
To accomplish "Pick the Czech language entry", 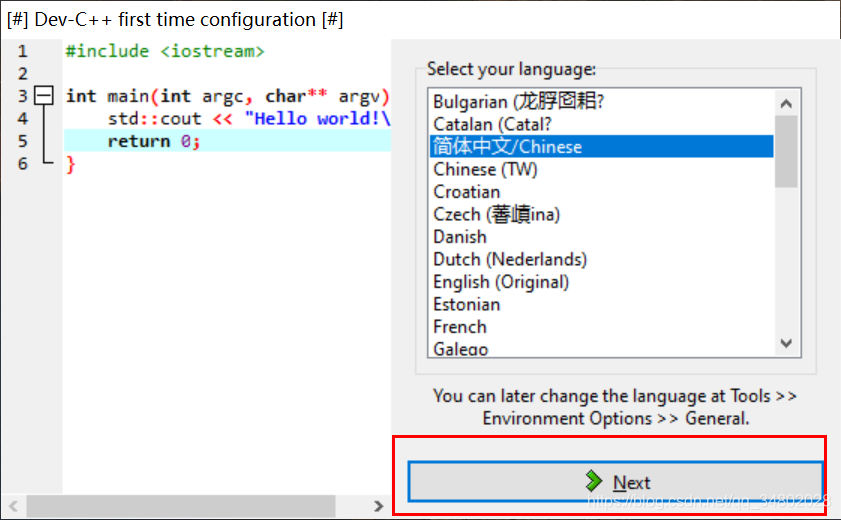I will pyautogui.click(x=602, y=214).
